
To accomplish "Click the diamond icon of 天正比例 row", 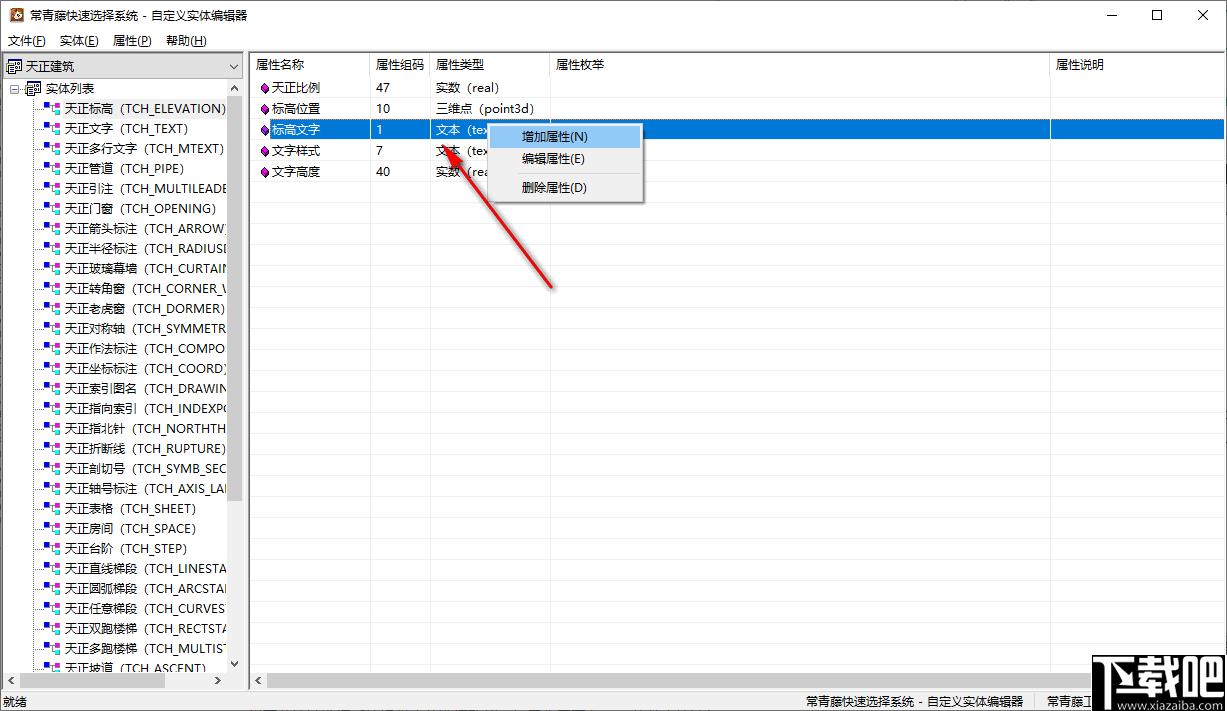I will [265, 88].
